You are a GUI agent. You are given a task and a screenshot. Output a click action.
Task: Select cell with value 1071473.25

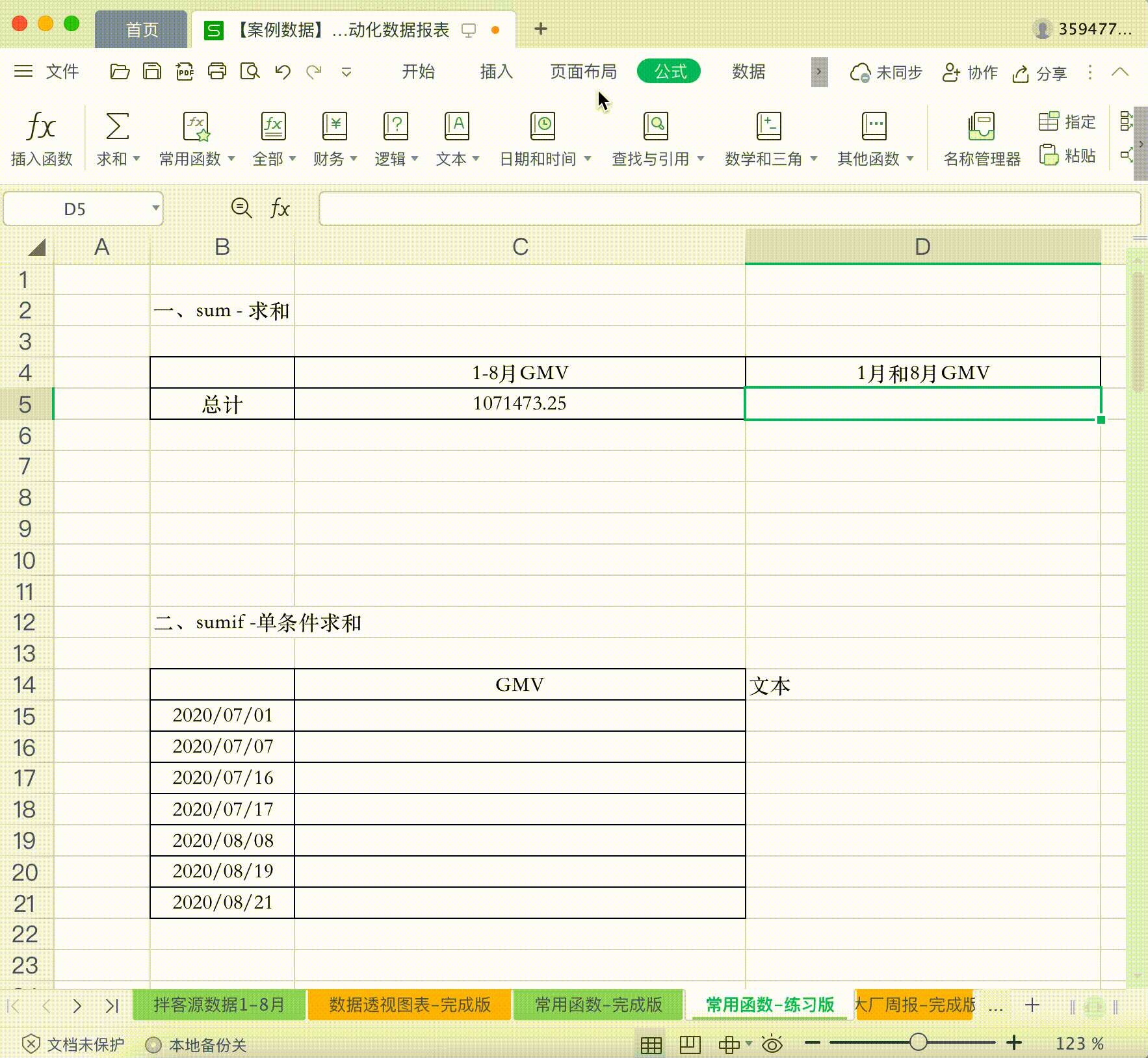tap(519, 404)
